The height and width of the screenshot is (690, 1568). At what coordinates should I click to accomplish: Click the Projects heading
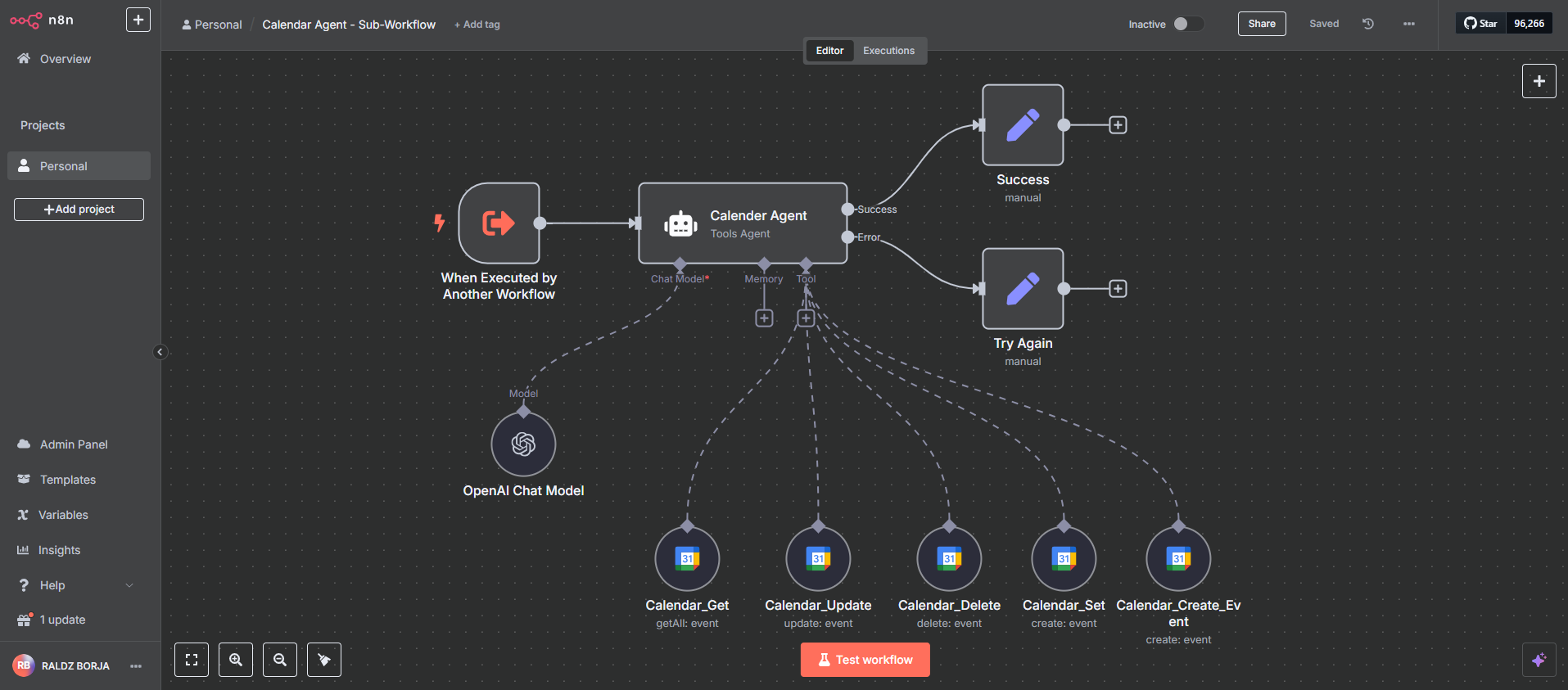tap(43, 125)
